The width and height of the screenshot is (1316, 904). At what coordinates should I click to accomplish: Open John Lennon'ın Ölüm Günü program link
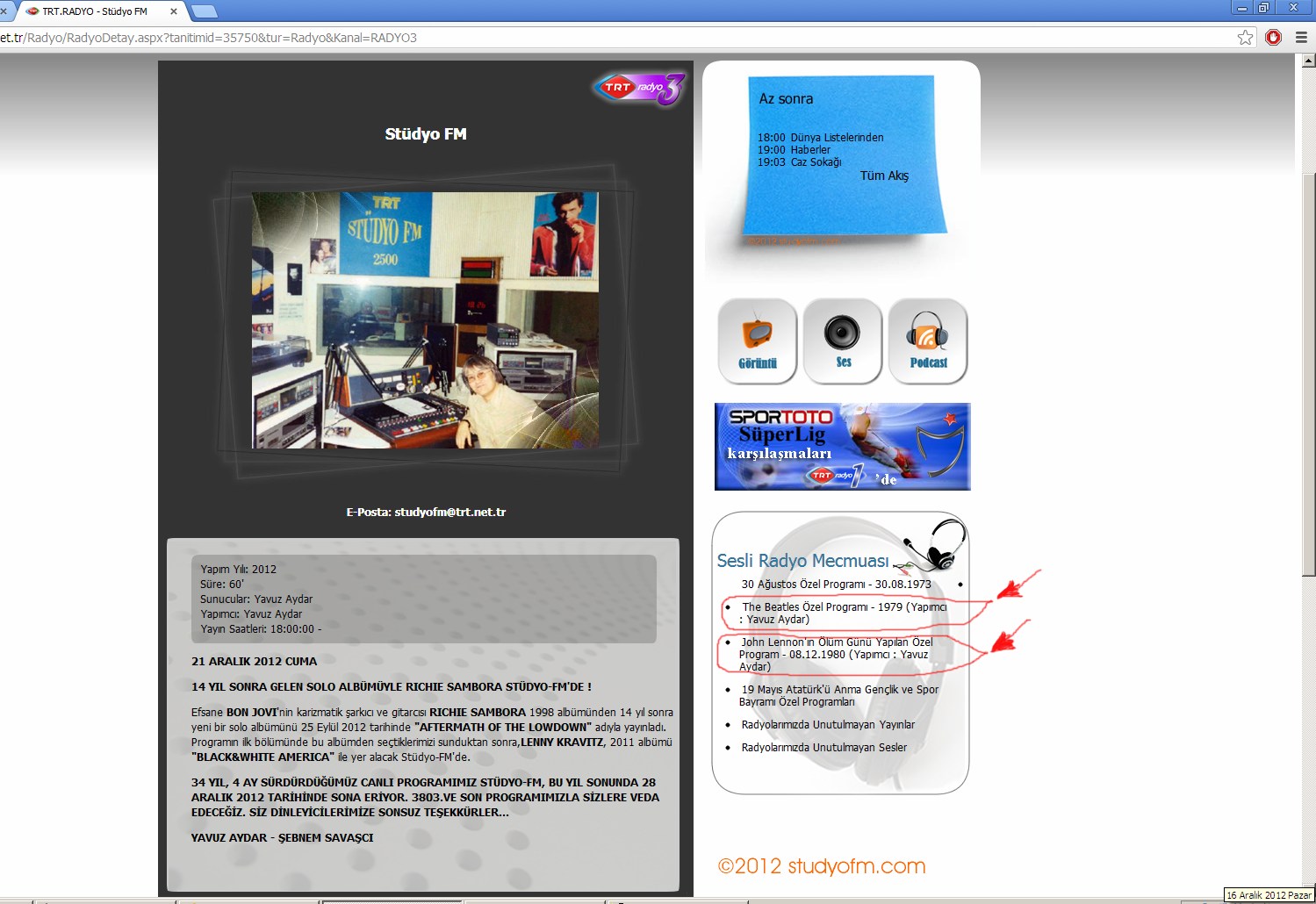[836, 654]
